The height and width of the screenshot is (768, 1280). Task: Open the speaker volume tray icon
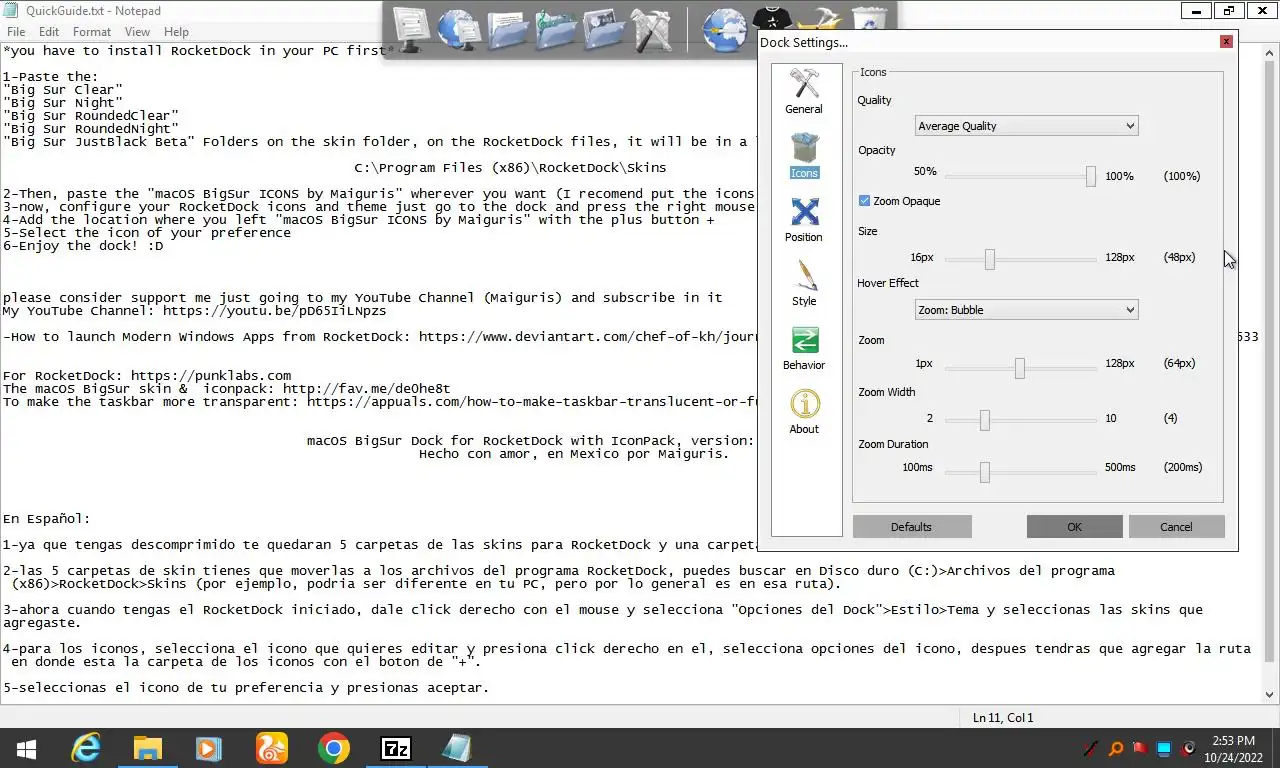[x=1188, y=748]
